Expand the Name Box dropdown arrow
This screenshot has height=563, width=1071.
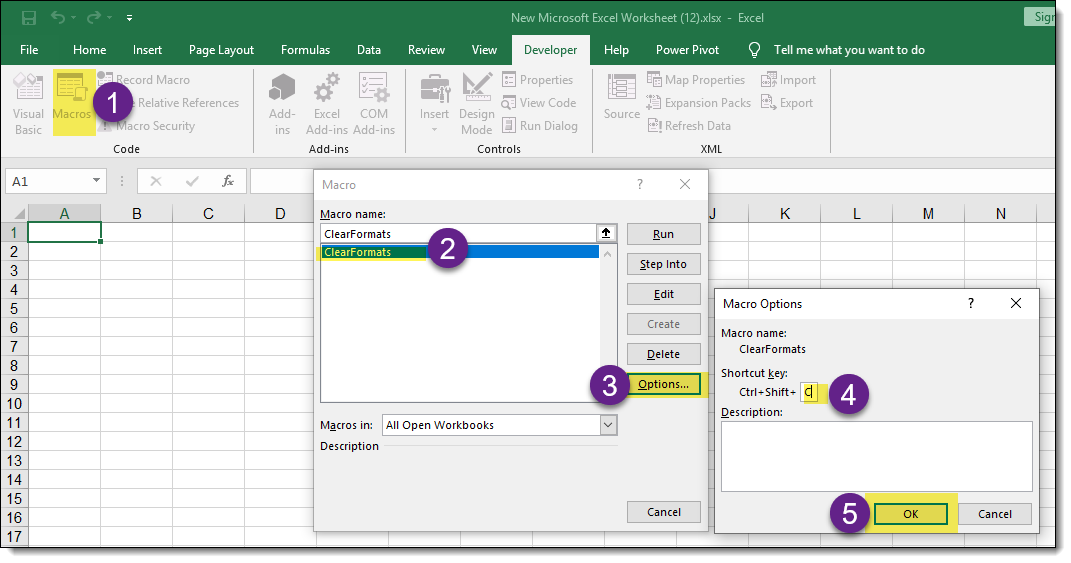[97, 181]
